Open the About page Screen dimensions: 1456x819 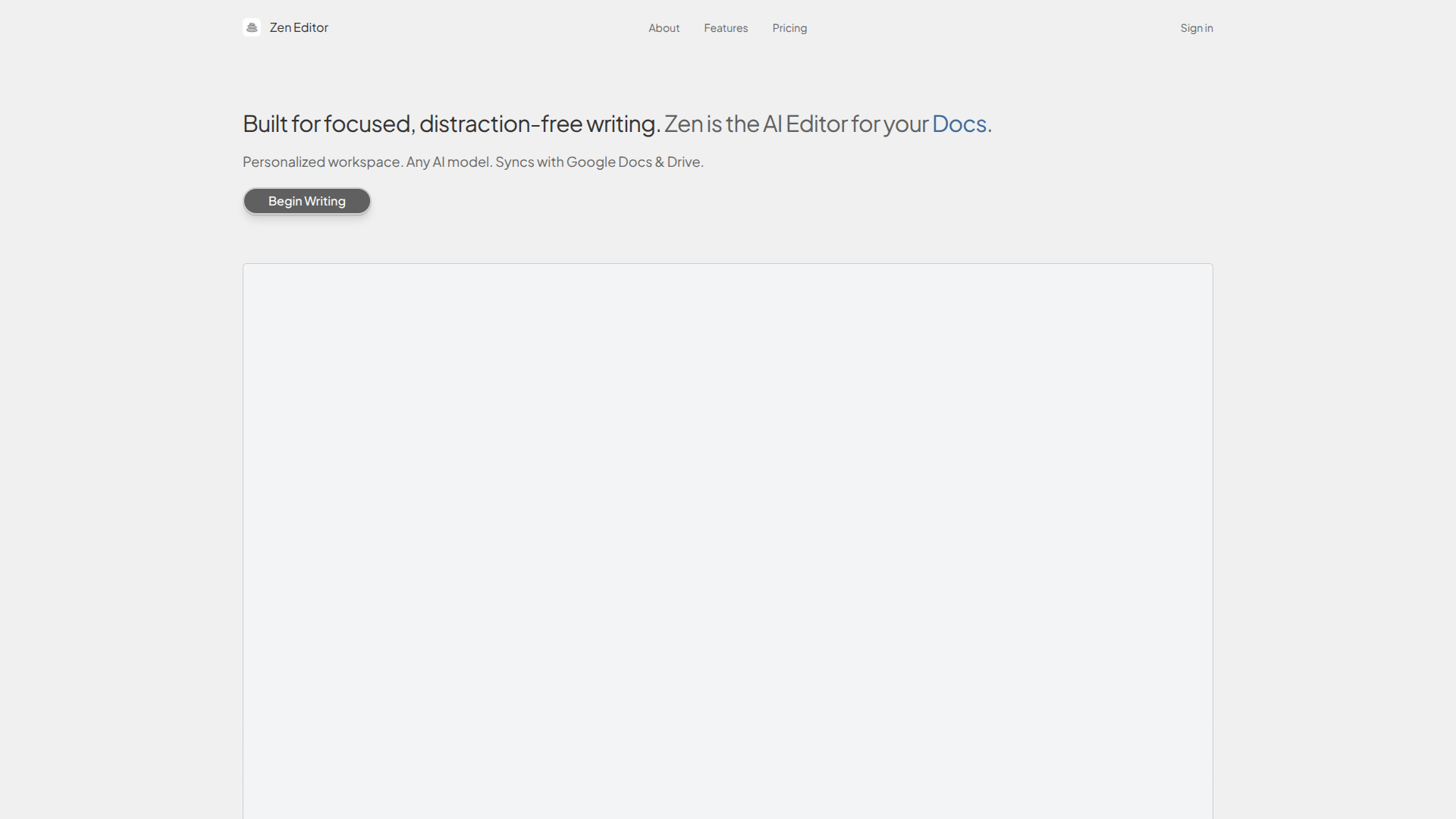coord(664,28)
